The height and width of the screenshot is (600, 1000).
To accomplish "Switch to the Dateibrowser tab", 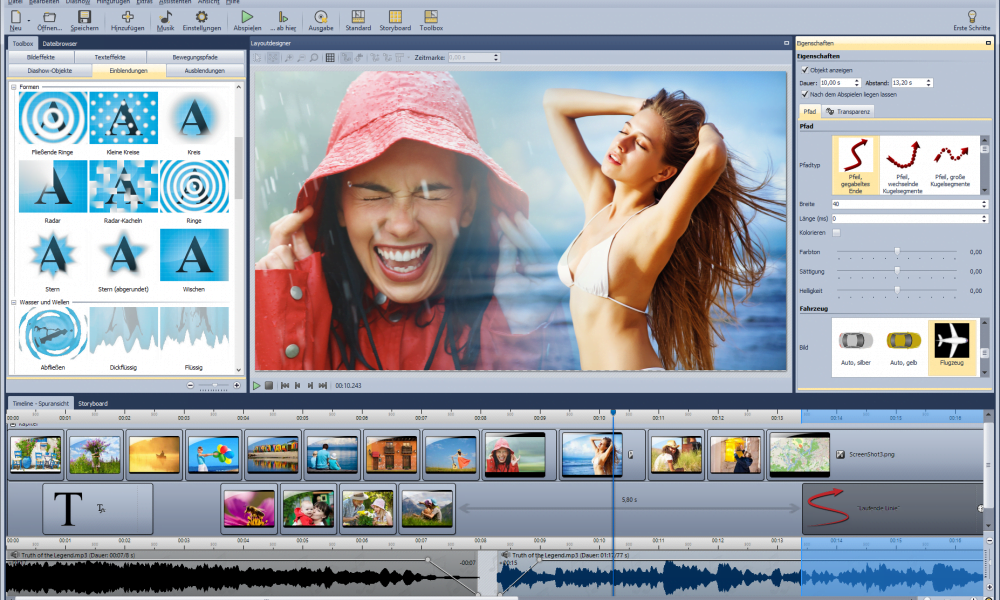I will 59,43.
